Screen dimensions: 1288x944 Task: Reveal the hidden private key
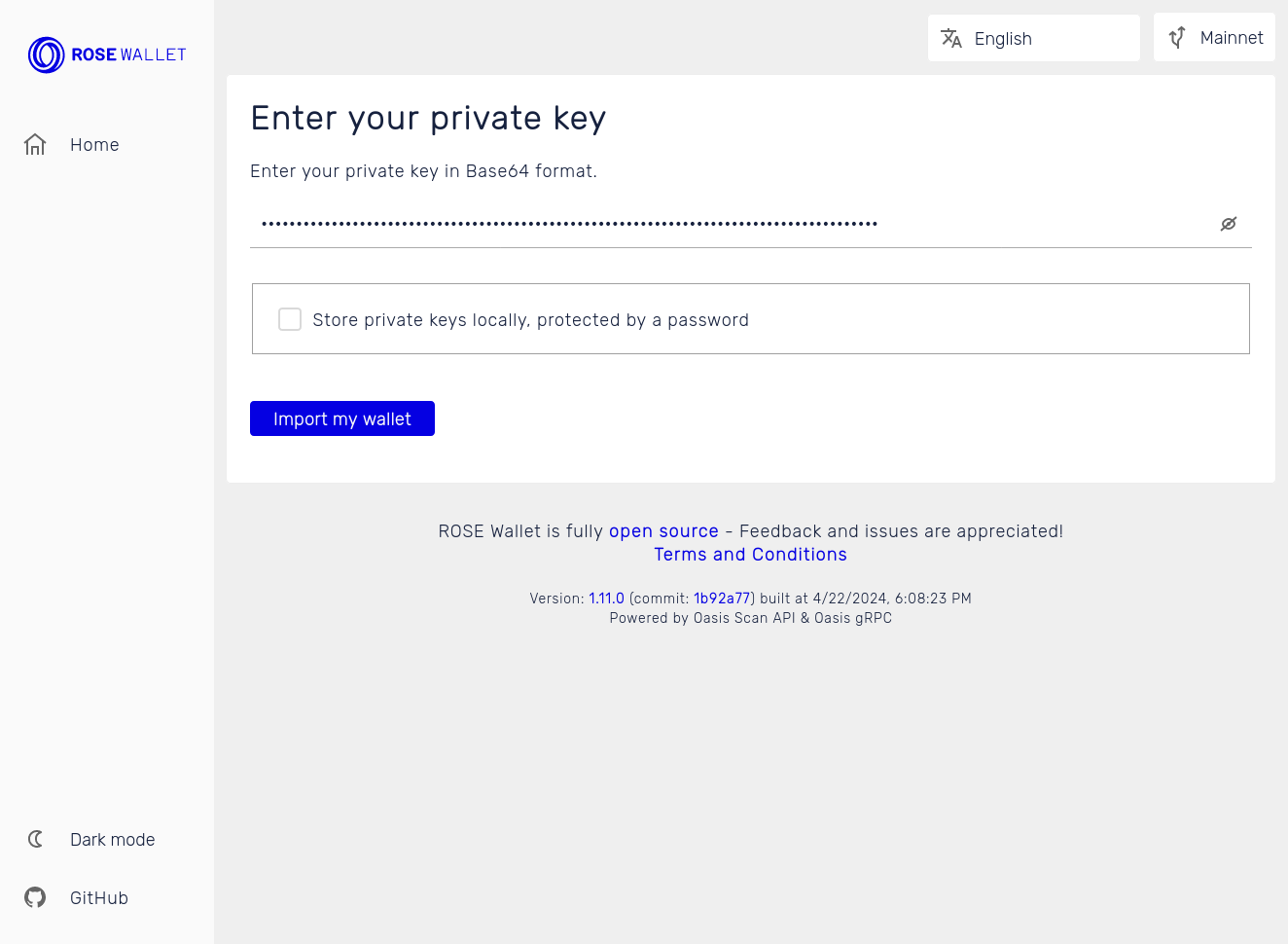1228,224
